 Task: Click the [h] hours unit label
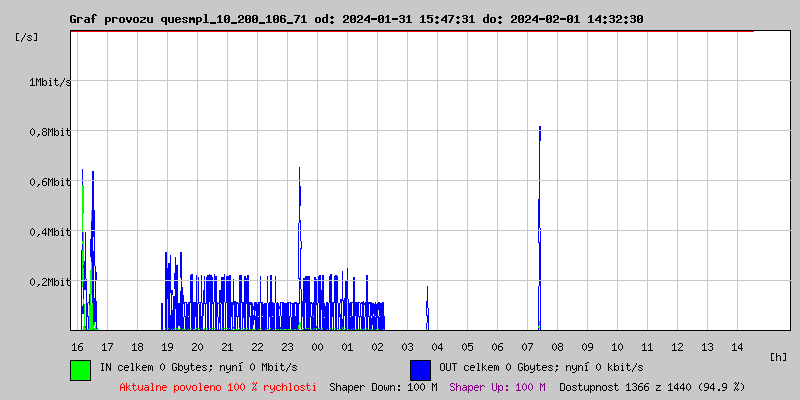click(x=779, y=357)
